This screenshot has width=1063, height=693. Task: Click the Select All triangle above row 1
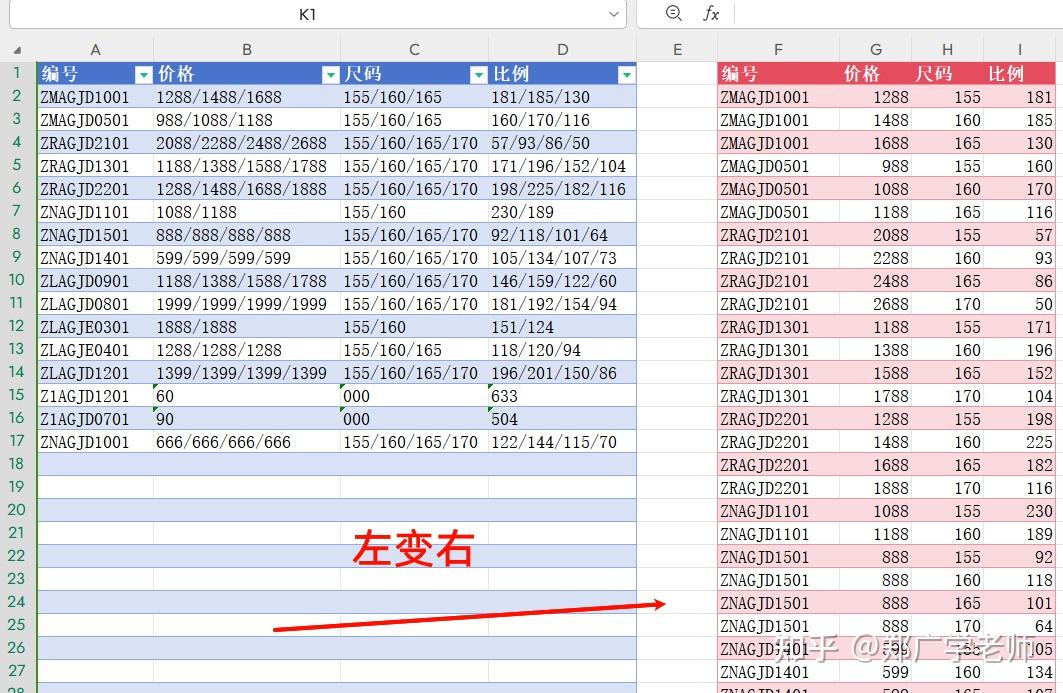tap(16, 50)
